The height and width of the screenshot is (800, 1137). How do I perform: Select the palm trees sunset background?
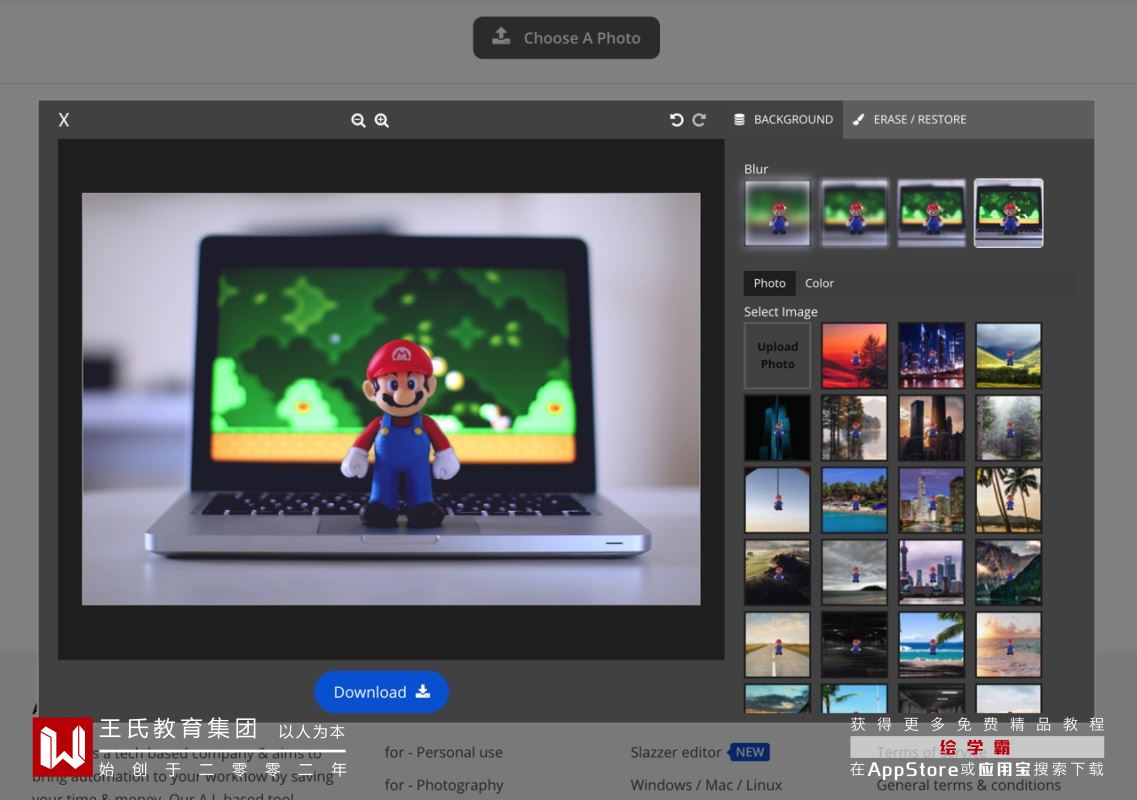tap(1009, 500)
